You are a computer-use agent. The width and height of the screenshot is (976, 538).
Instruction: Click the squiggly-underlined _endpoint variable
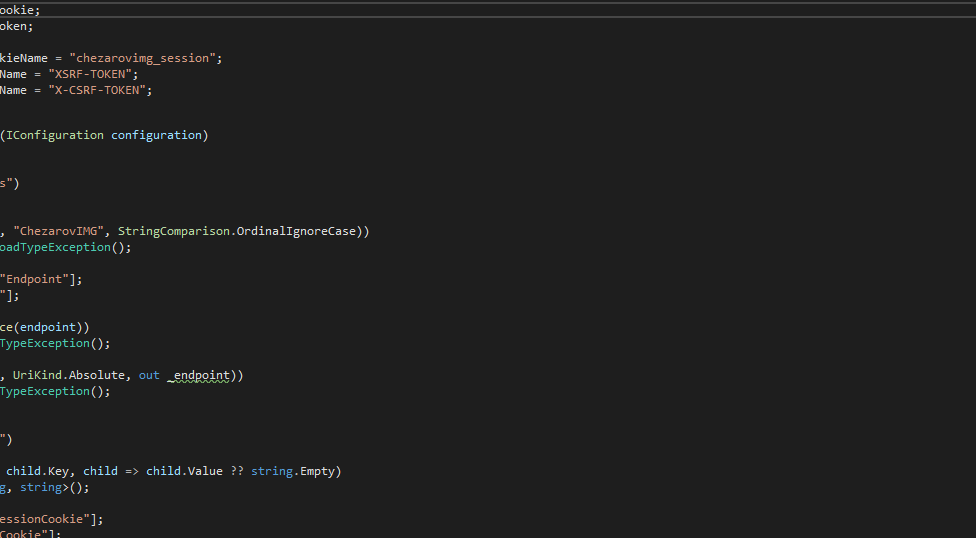click(200, 375)
